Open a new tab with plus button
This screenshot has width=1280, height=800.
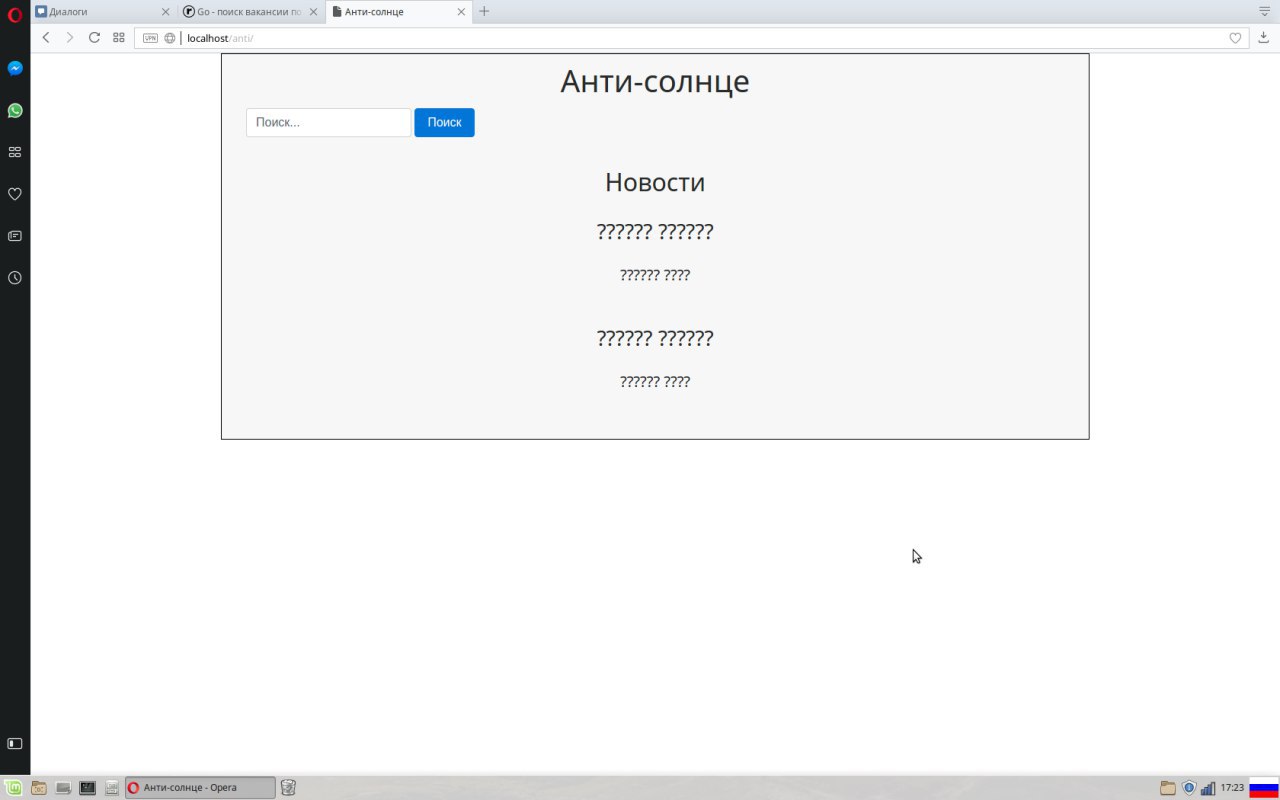484,12
